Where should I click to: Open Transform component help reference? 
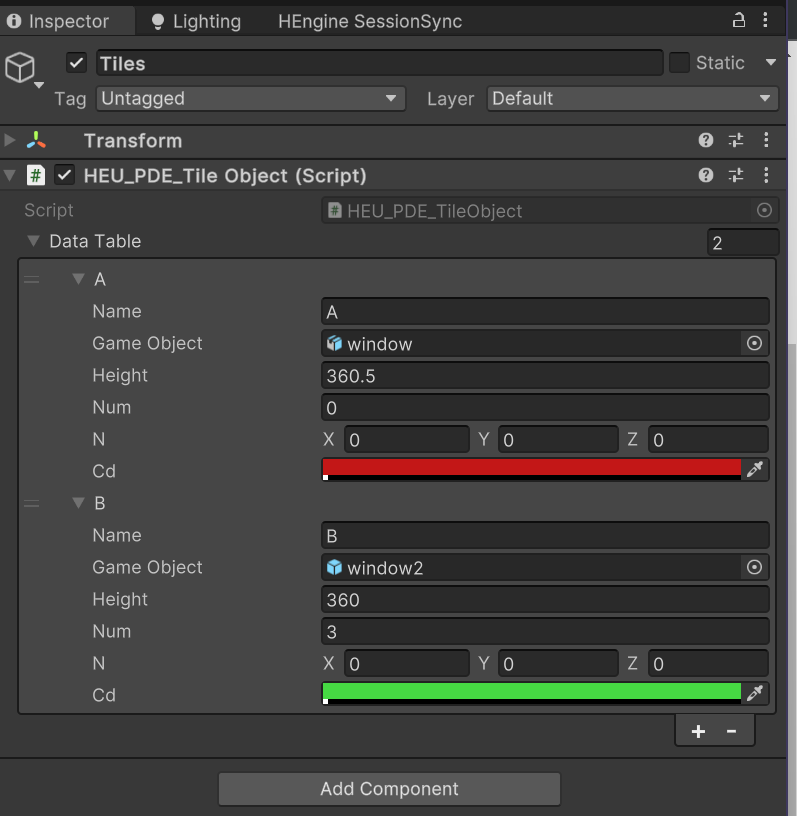coord(705,140)
